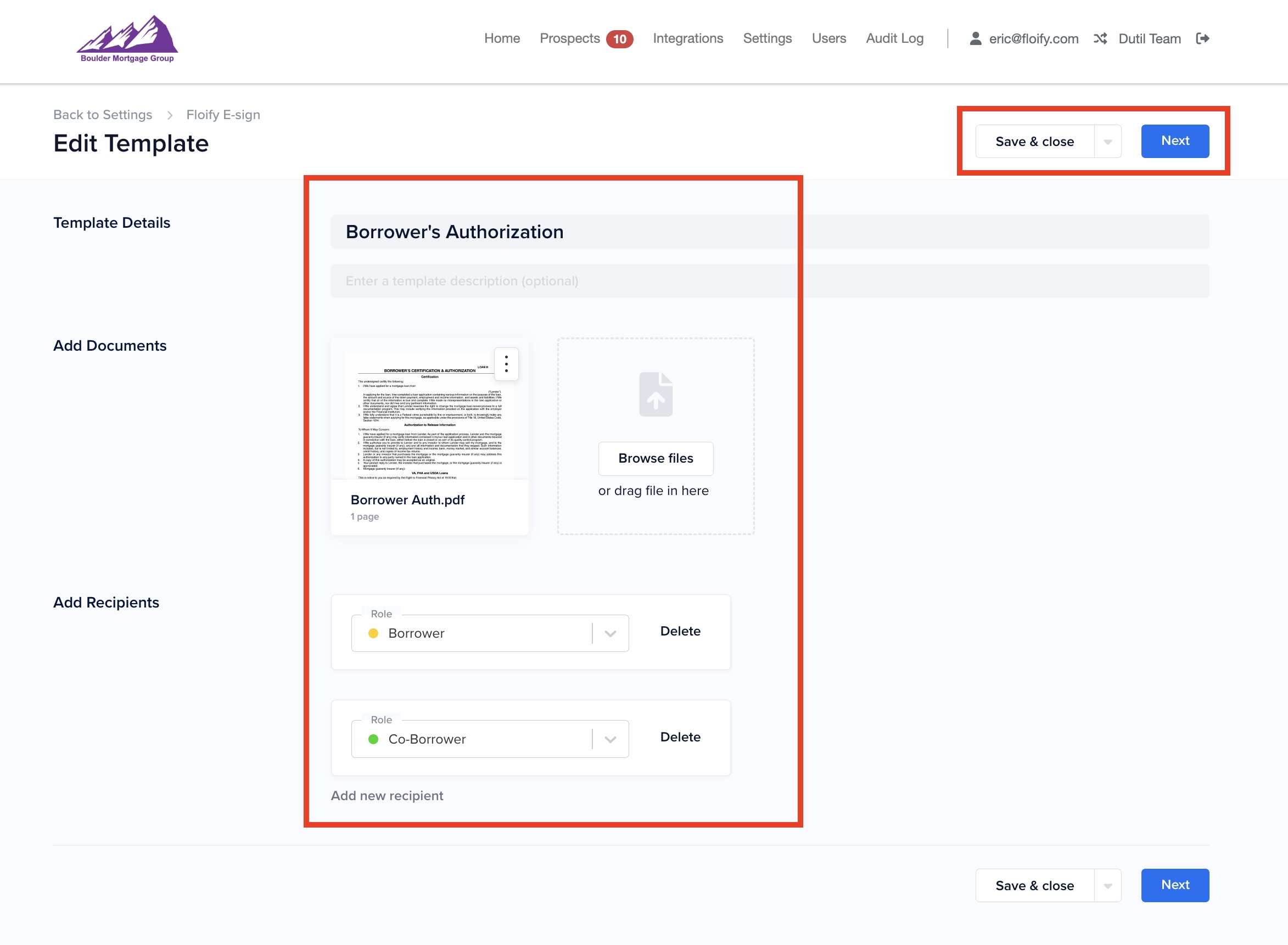Expand the Co-Borrower role dropdown
Screen dimensions: 1288x945
click(610, 739)
